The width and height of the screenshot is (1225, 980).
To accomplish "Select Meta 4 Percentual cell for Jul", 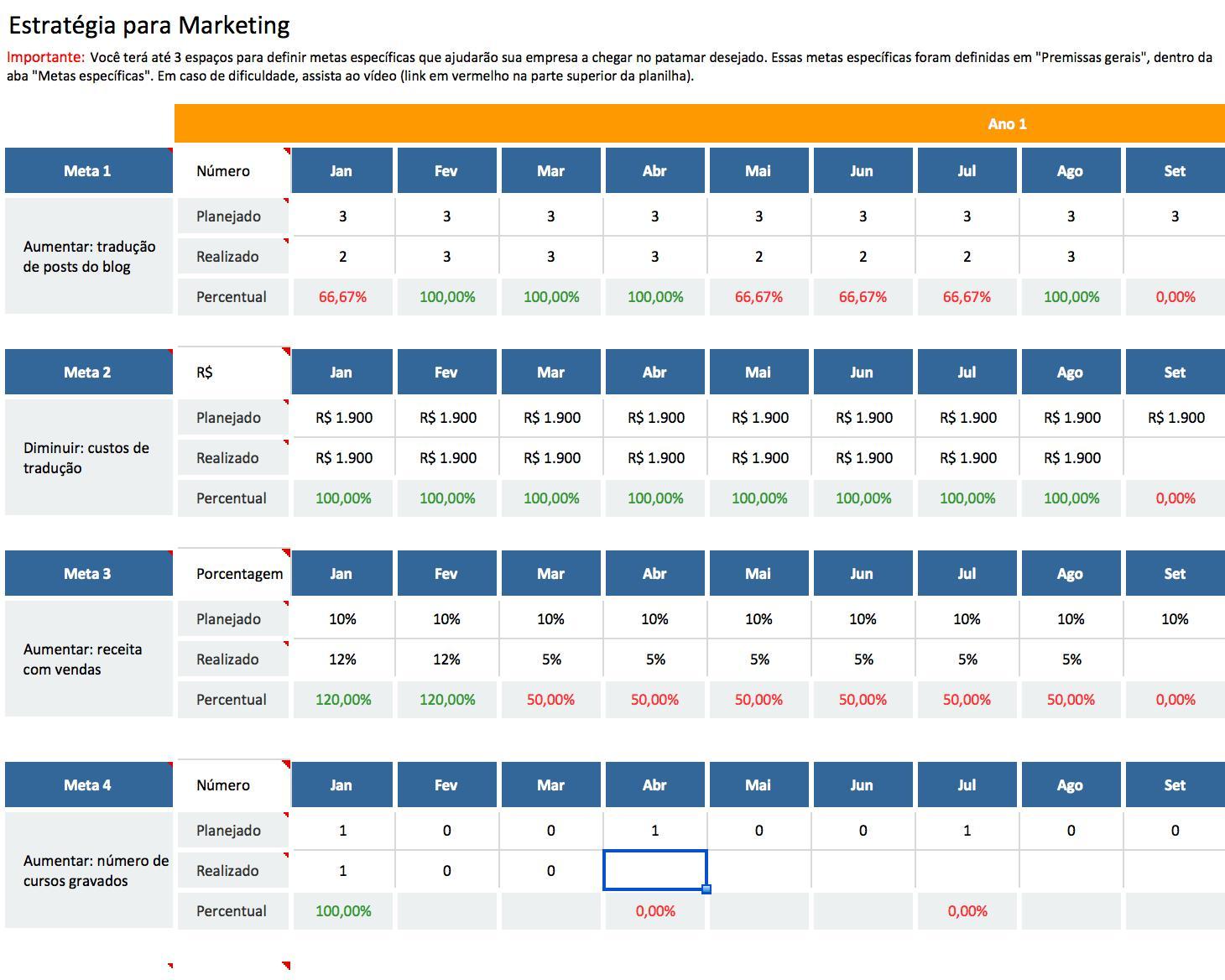I will (x=967, y=911).
